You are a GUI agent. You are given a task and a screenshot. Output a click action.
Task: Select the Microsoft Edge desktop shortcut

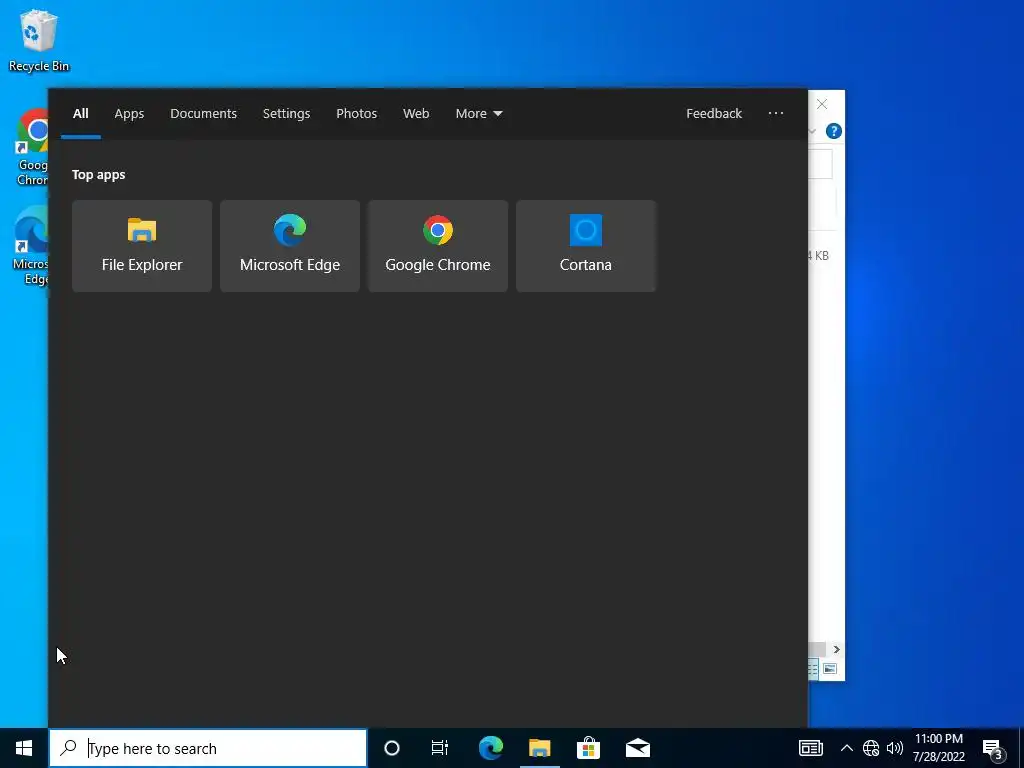click(x=30, y=246)
